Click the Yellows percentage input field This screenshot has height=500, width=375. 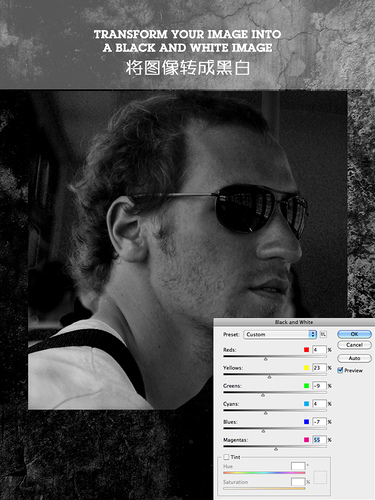click(319, 368)
